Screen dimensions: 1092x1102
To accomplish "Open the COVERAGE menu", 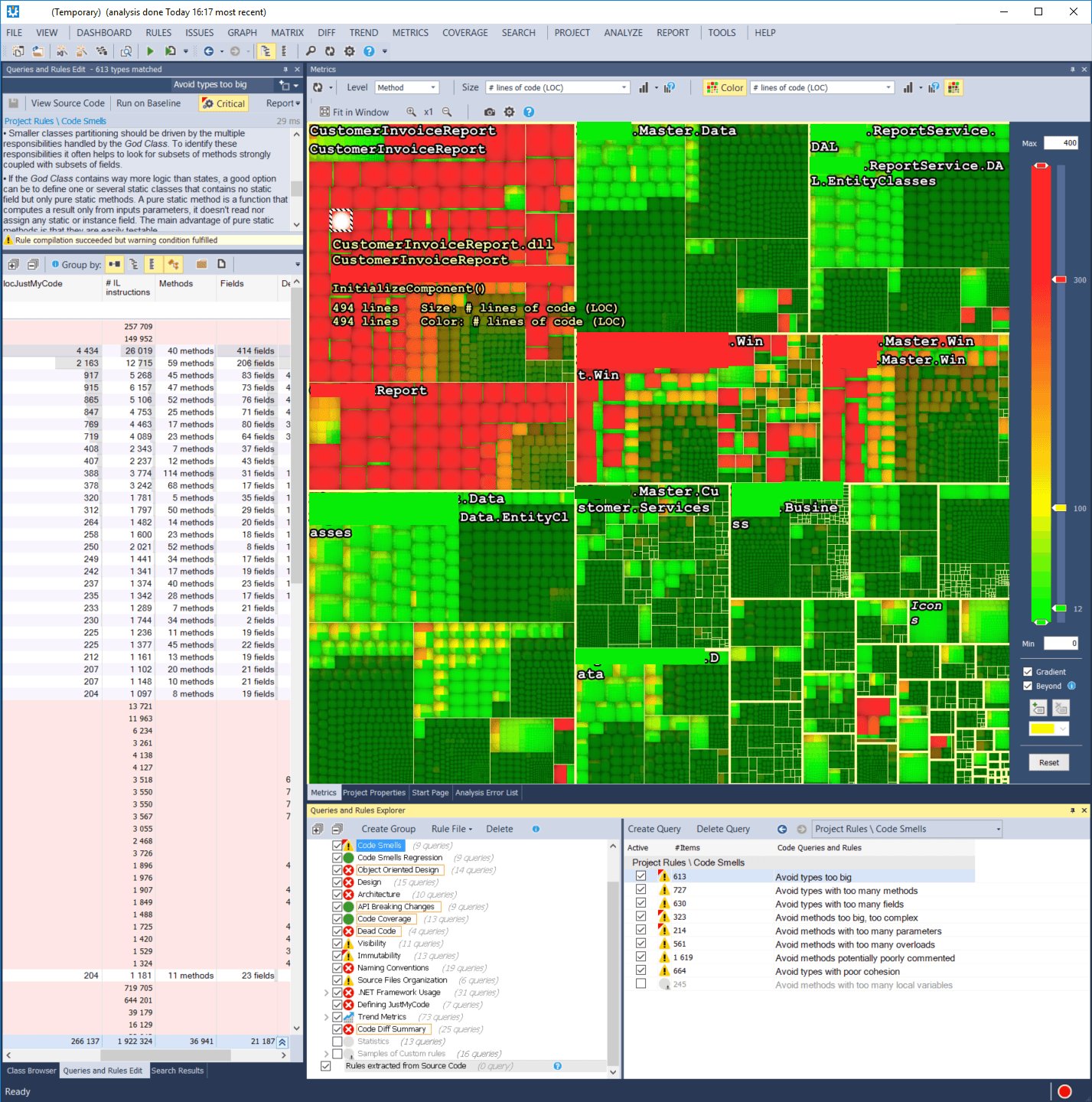I will 465,33.
